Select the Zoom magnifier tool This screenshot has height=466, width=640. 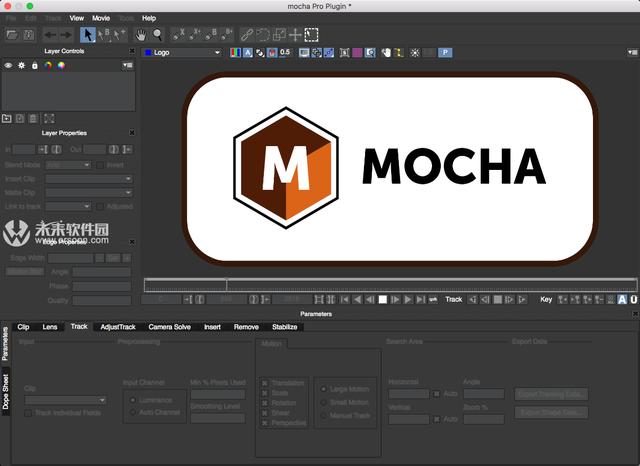(x=158, y=35)
